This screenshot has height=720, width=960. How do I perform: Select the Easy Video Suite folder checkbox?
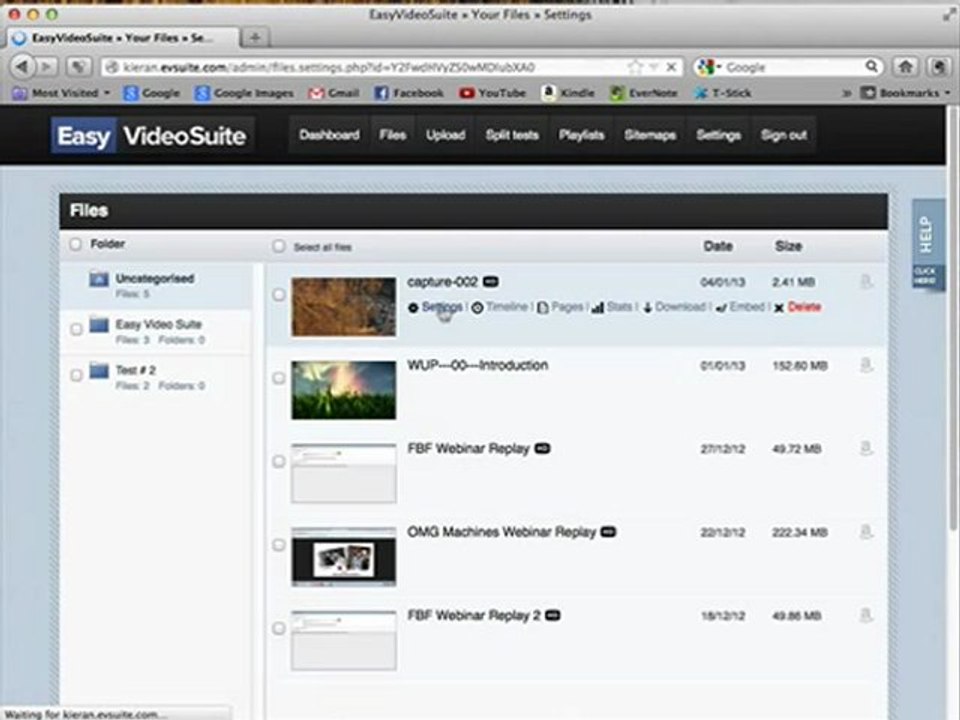[76, 329]
